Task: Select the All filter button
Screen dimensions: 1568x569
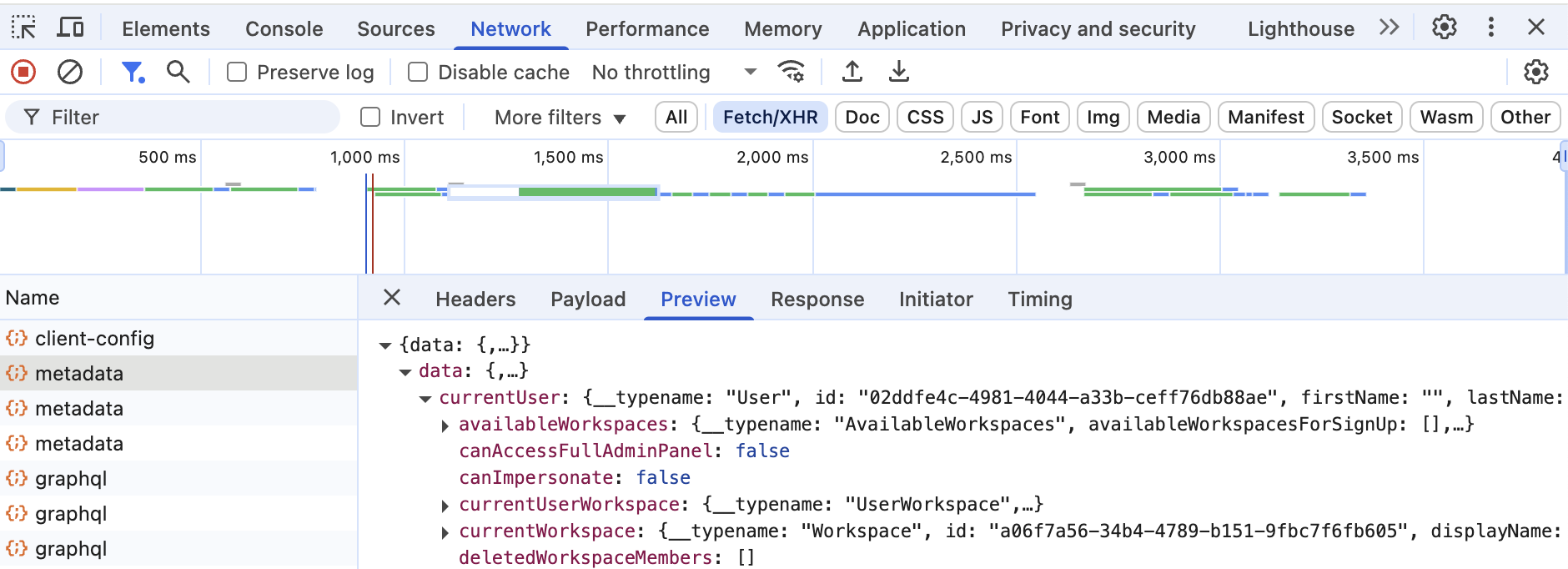Action: (676, 118)
